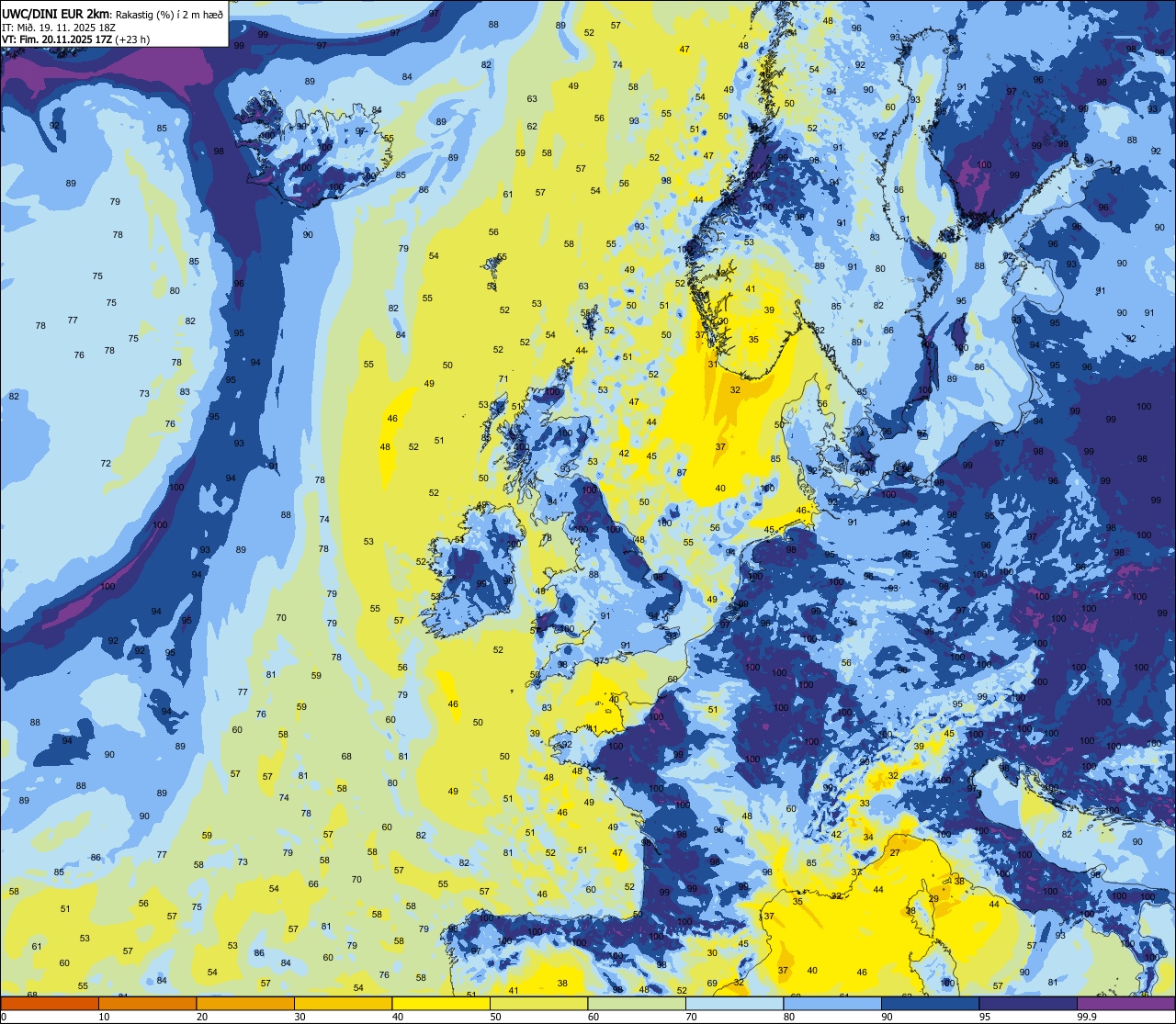Click the 0–10 % dark orange legend swatch
Viewport: 1176px width, 1024px height.
tap(50, 1003)
